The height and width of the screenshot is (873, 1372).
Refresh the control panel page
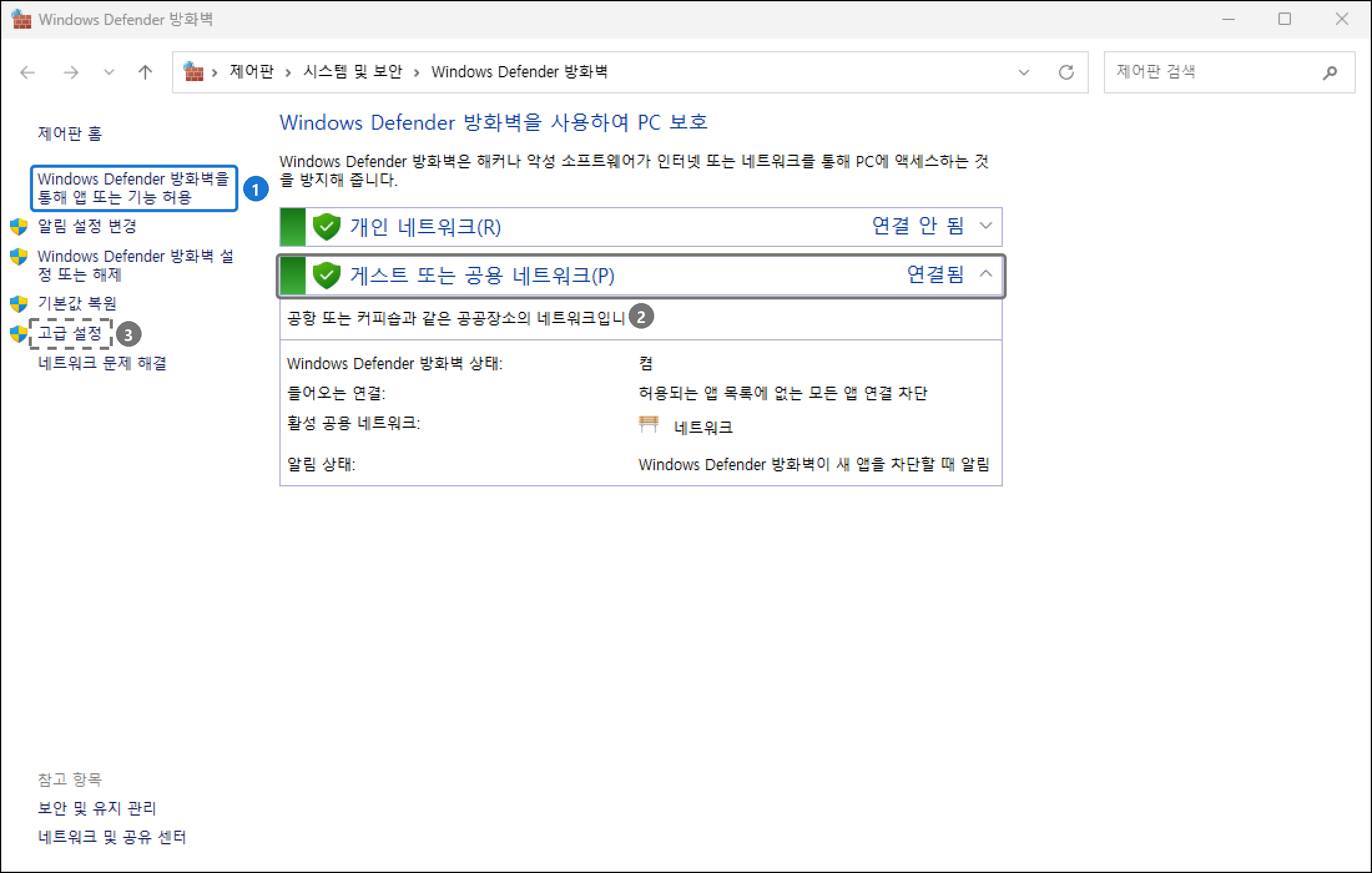(1066, 72)
